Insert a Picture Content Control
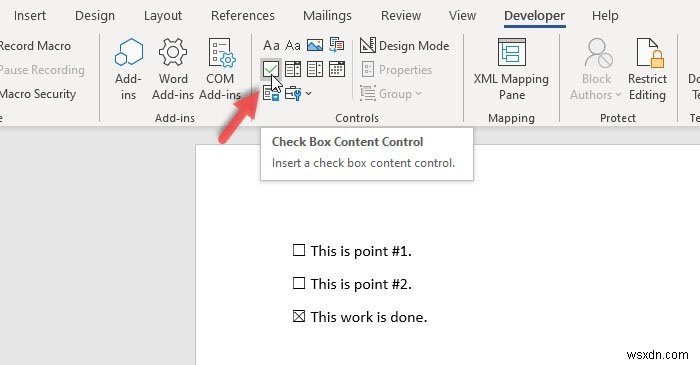The width and height of the screenshot is (700, 365). click(315, 46)
